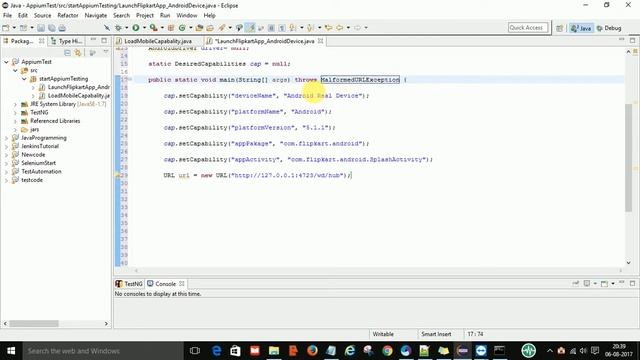The height and width of the screenshot is (360, 640).
Task: Select LoadMobileCapabality.java in tree
Action: (78, 96)
